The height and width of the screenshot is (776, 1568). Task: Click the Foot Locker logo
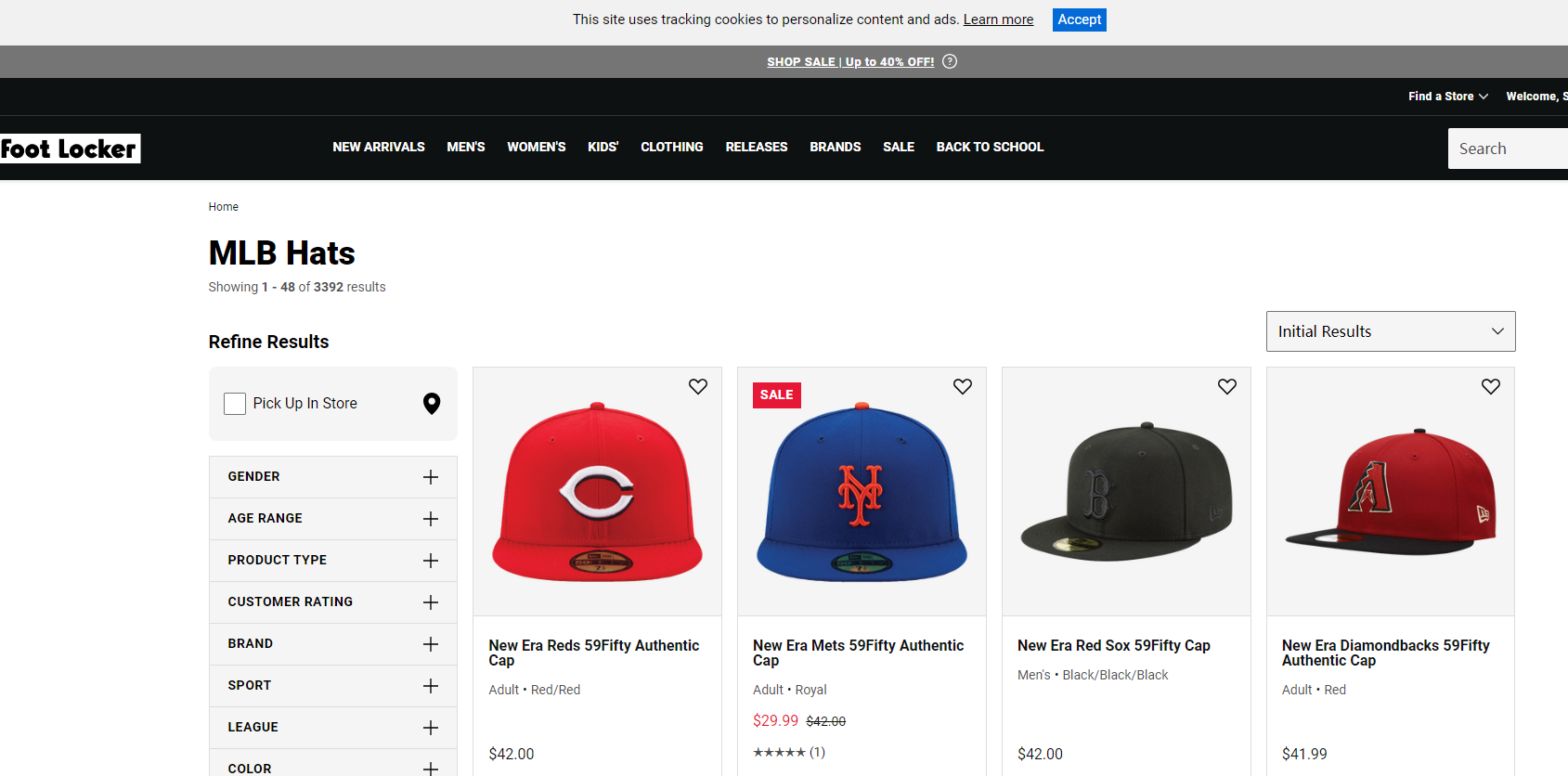[x=70, y=149]
